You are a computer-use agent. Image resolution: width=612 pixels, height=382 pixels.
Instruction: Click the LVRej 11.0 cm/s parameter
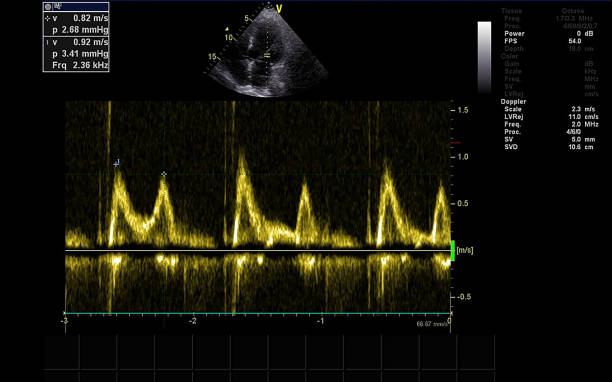551,117
